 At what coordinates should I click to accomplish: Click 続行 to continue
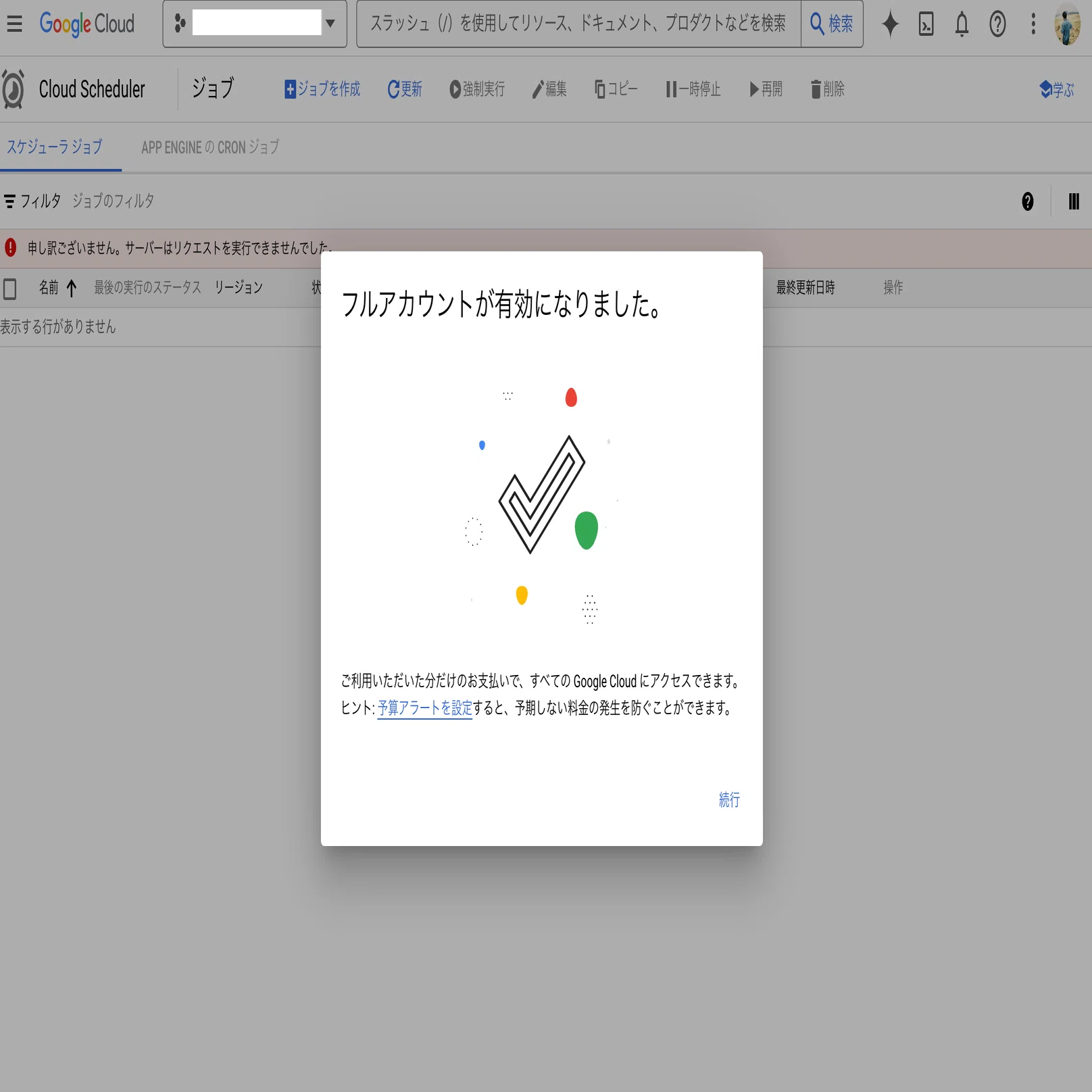click(x=729, y=800)
